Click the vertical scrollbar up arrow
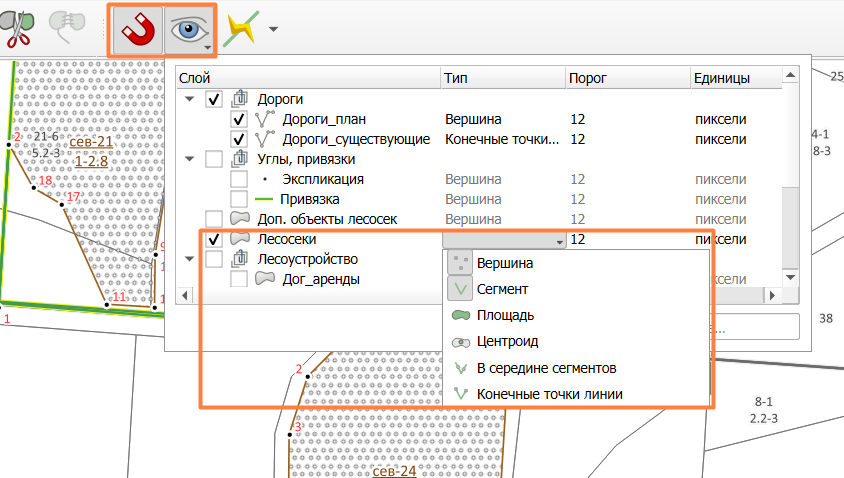The width and height of the screenshot is (844, 478). click(x=790, y=75)
